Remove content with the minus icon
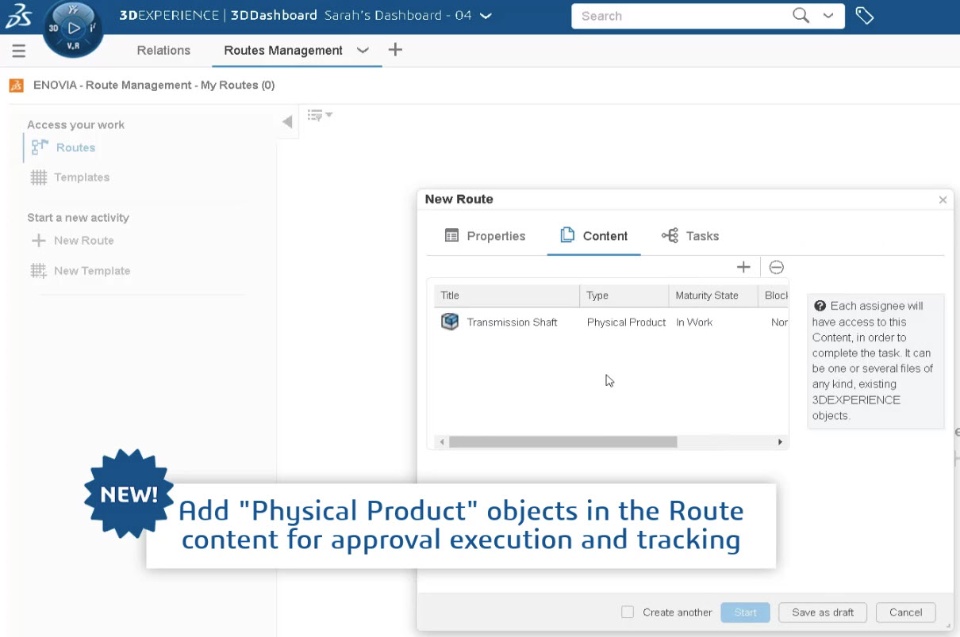960x637 pixels. coord(776,267)
